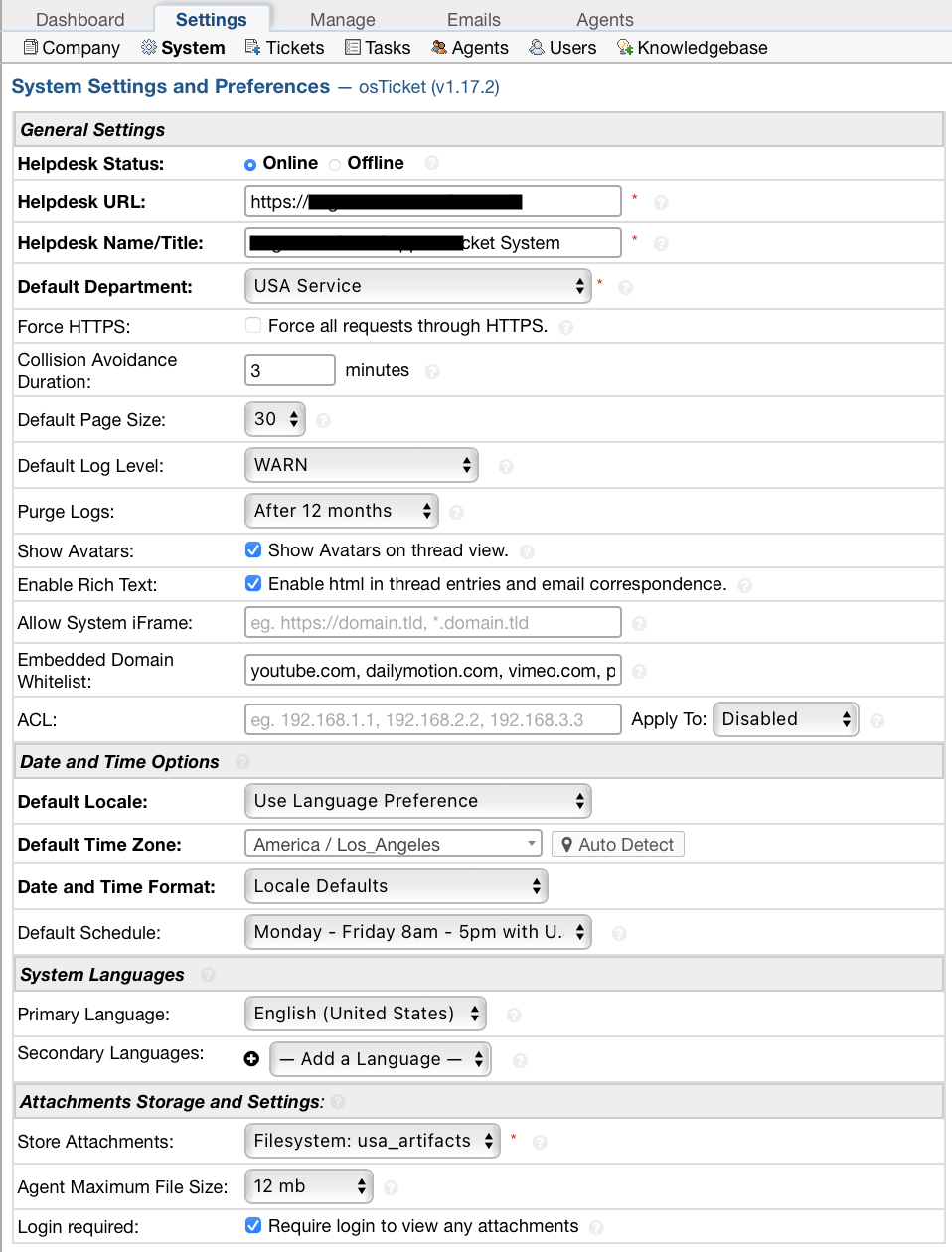Open help tip for Allow System iFrame
This screenshot has width=952, height=1252.
click(x=639, y=624)
